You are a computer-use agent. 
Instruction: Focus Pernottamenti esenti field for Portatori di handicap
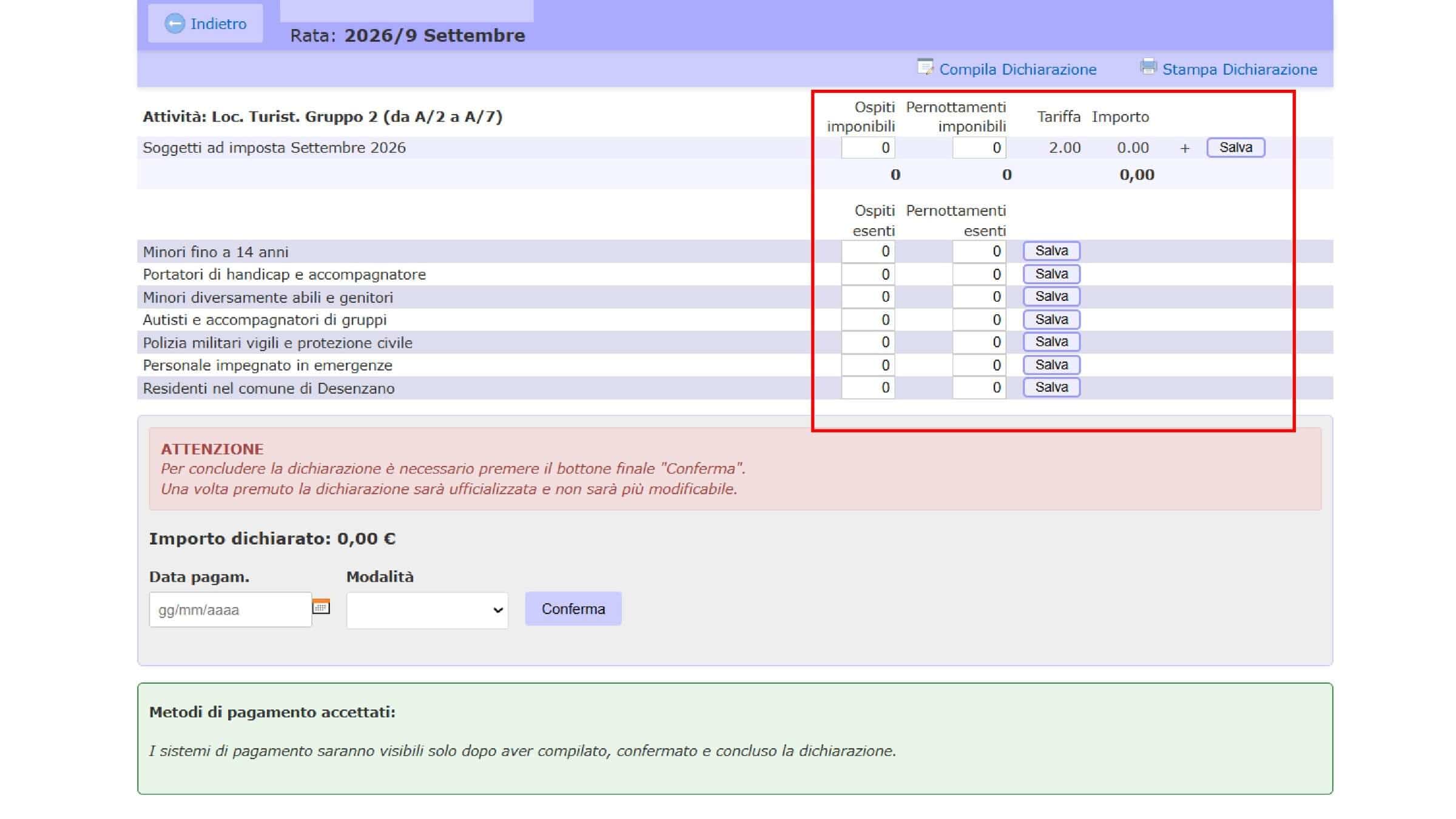979,274
